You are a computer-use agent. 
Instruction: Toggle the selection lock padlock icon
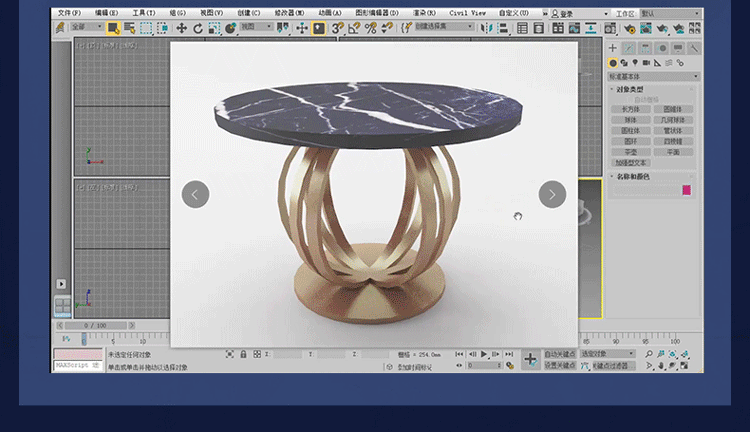coord(243,354)
